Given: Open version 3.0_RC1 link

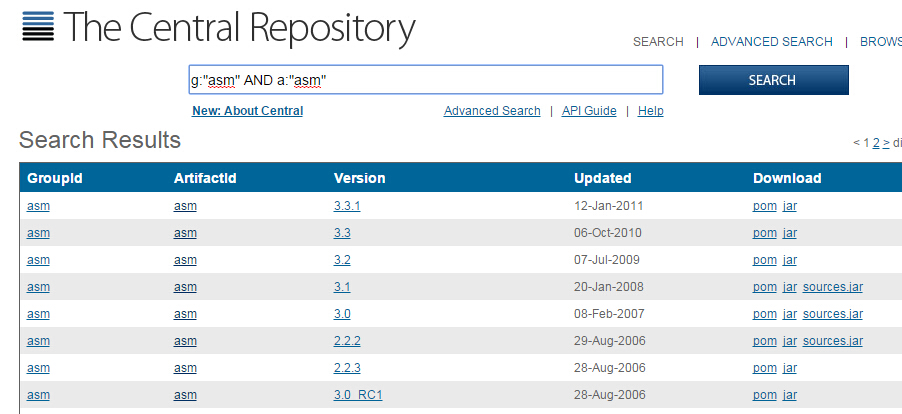Looking at the screenshot, I should coord(358,395).
